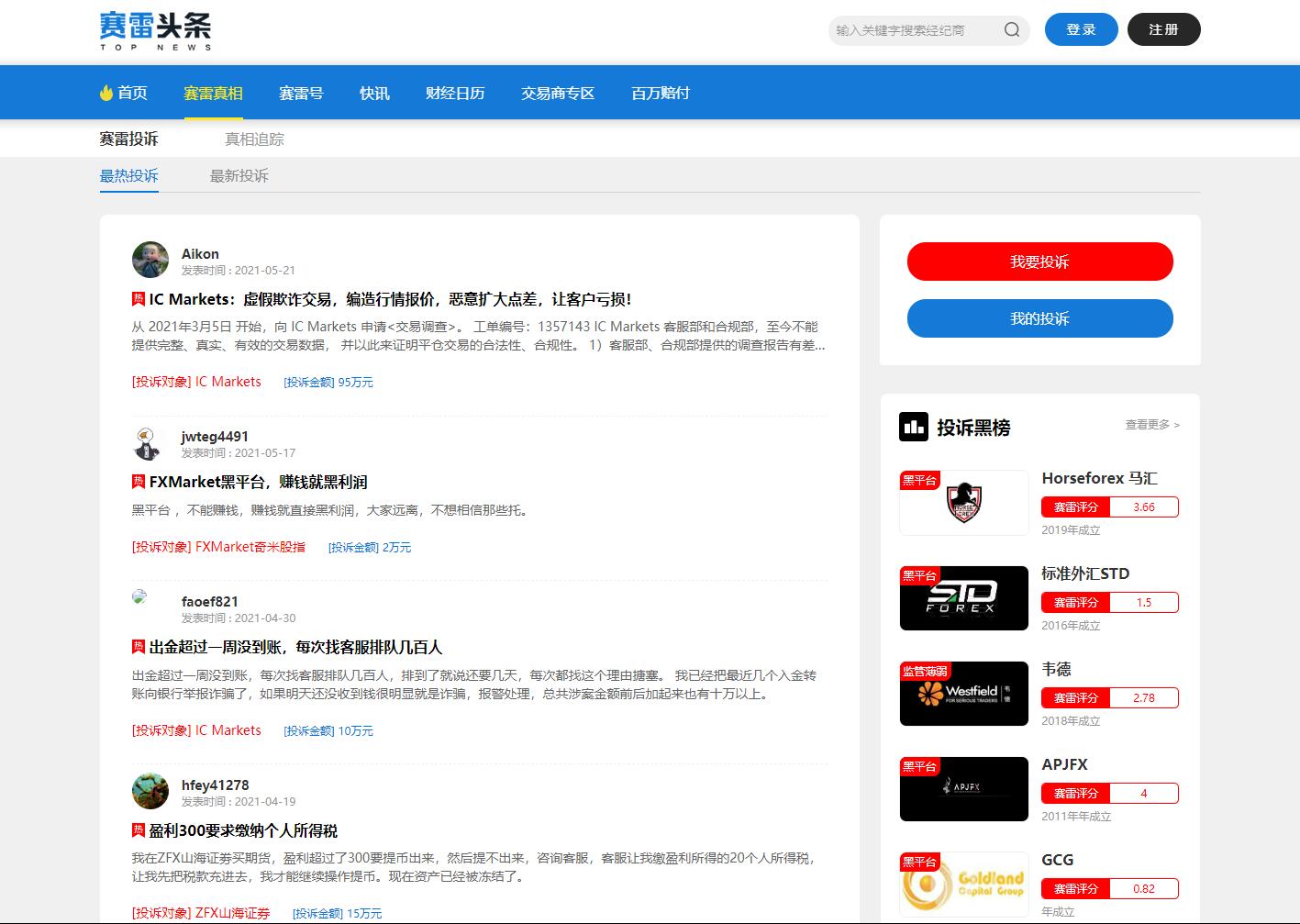Open the STD Forex logo thumbnail
The height and width of the screenshot is (924, 1300).
click(963, 598)
